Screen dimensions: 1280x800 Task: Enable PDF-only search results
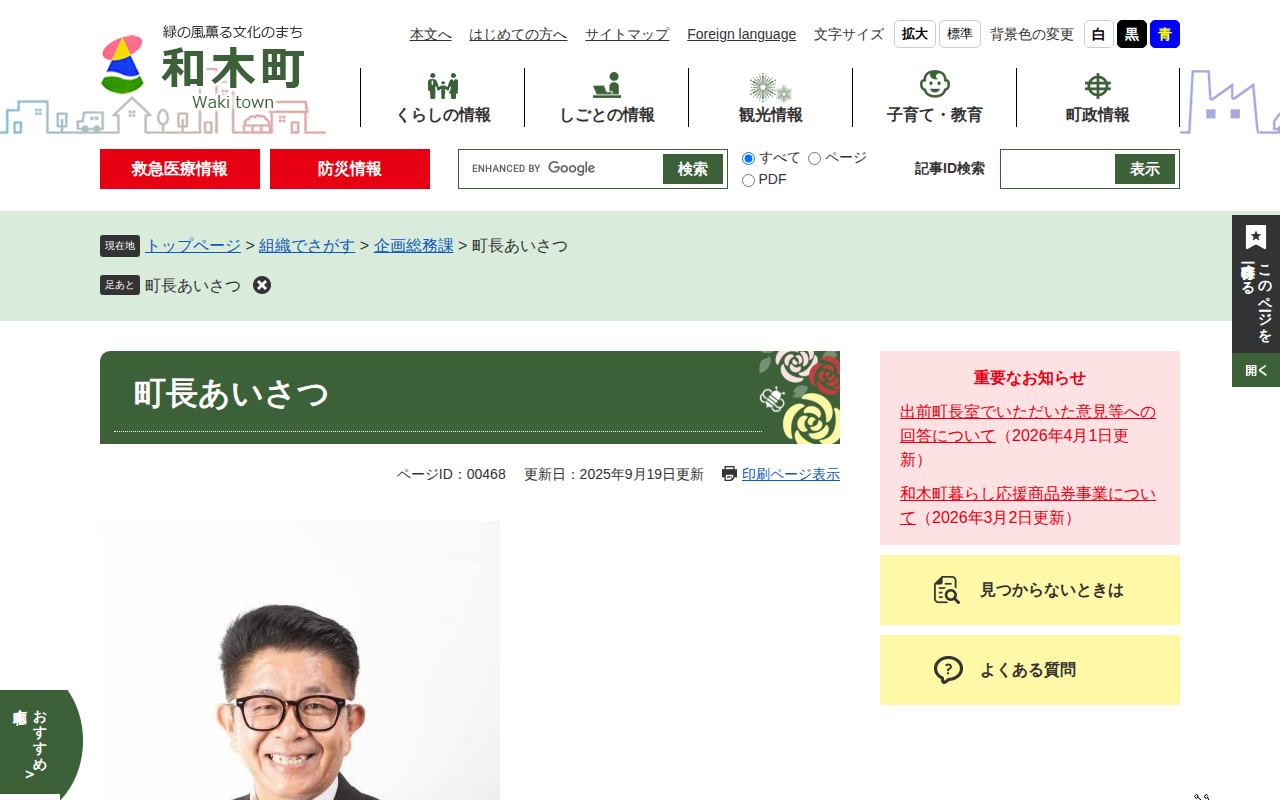pos(747,179)
